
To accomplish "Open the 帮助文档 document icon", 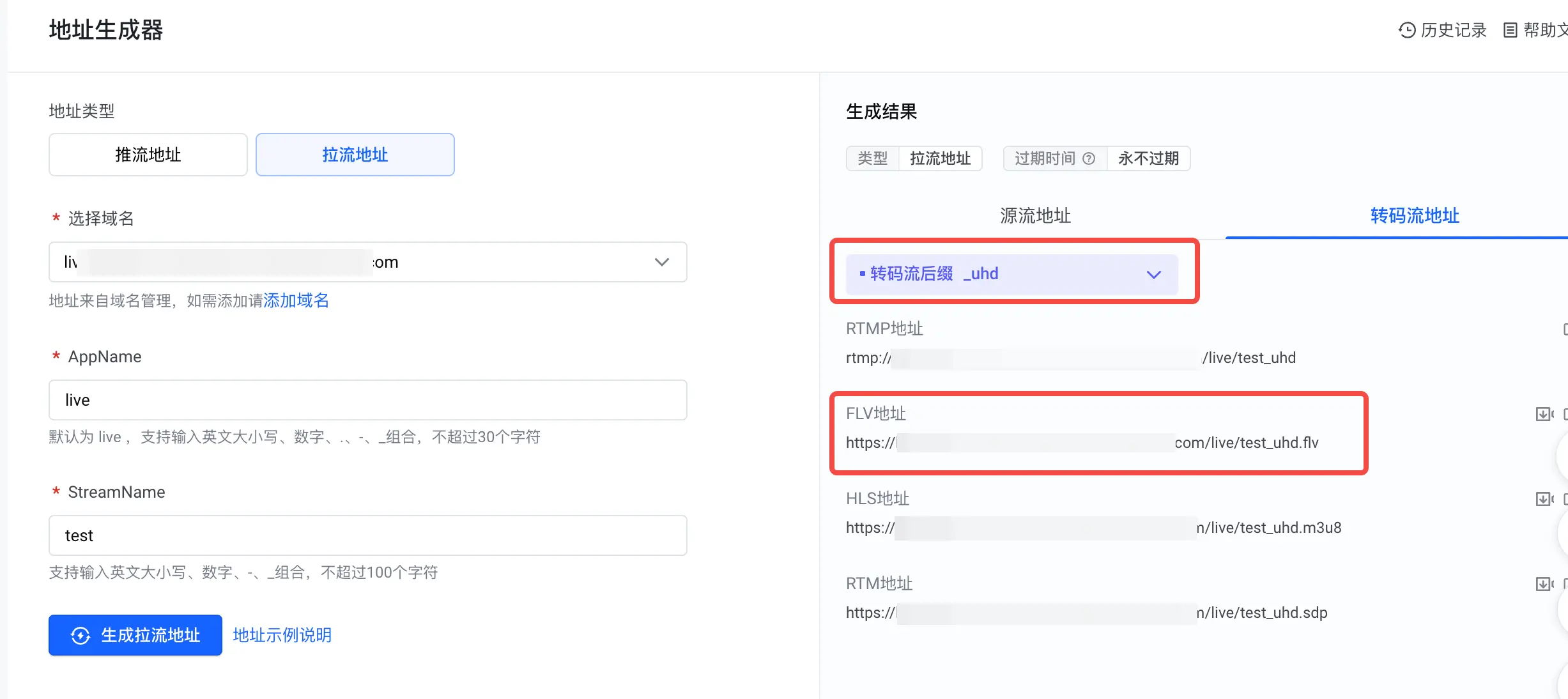I will (x=1510, y=30).
